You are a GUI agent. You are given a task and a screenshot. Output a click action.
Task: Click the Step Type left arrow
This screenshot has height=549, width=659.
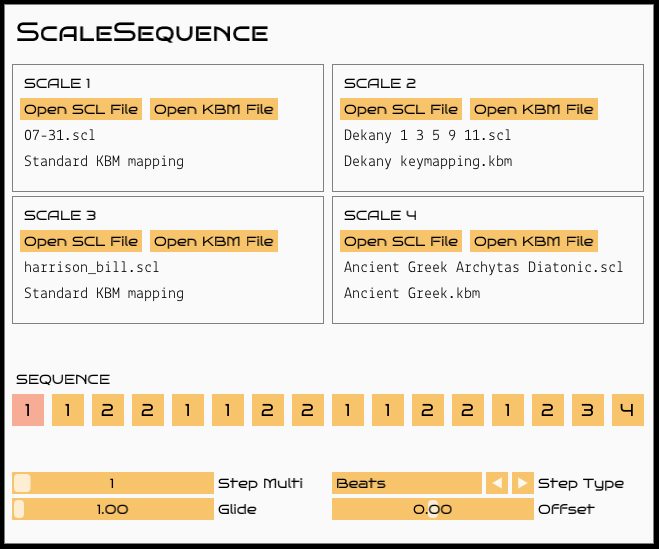click(x=497, y=483)
